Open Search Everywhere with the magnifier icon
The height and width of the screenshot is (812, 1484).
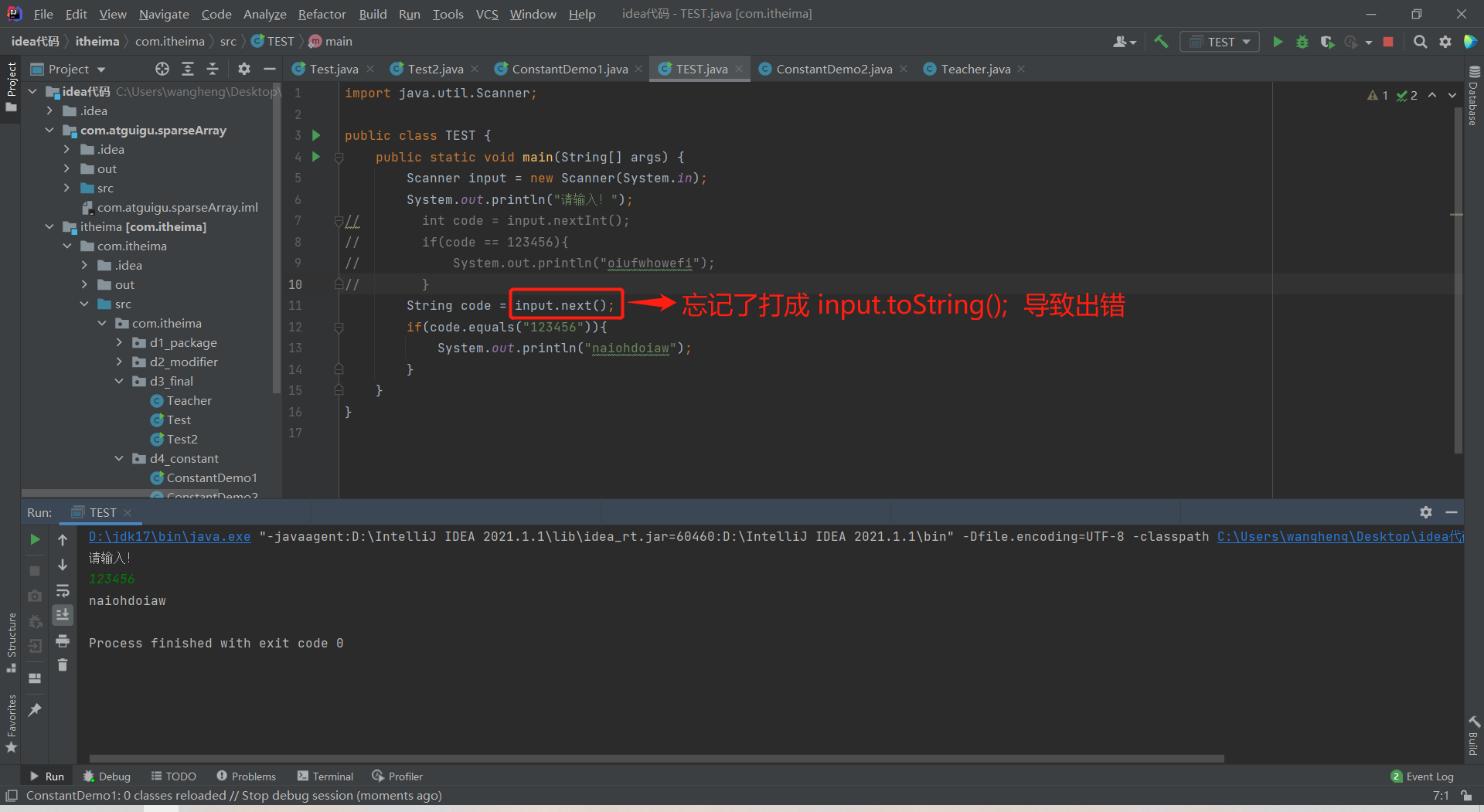(1420, 42)
